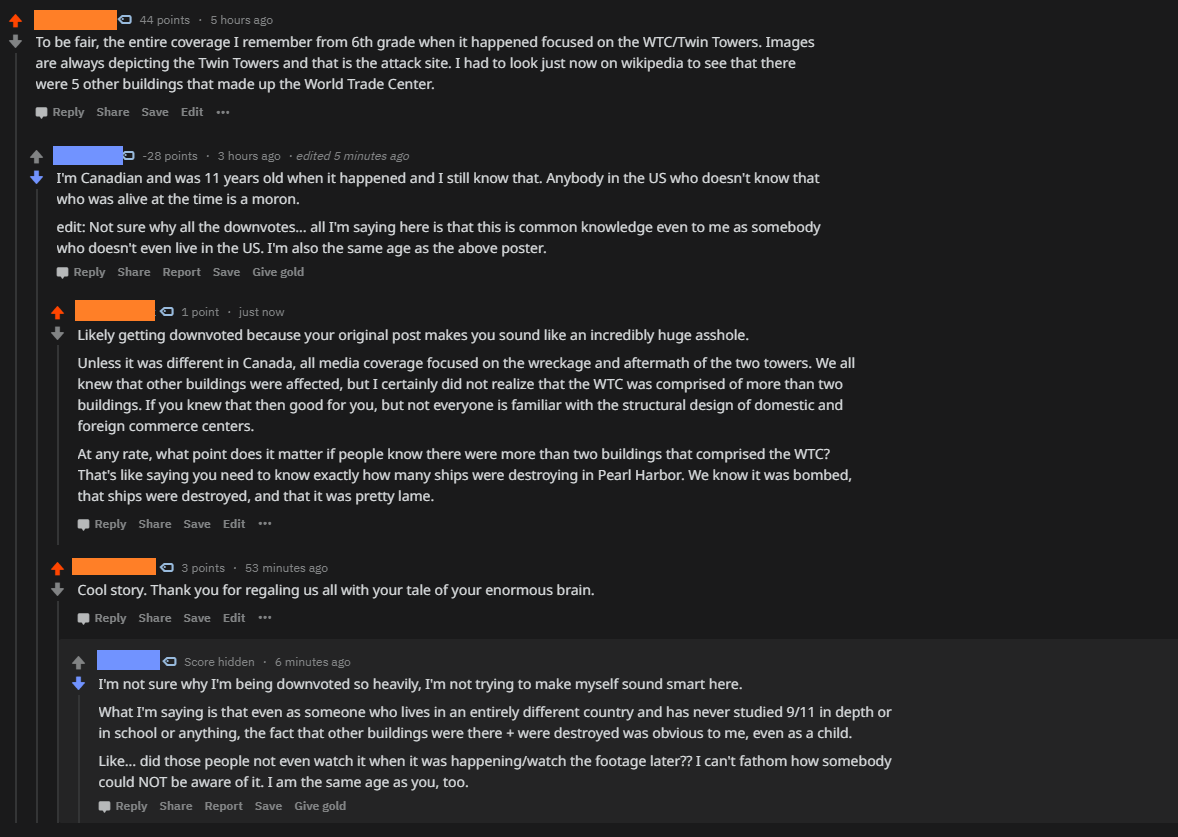Remove downvote on the -28 points comment
1178x837 pixels.
tap(37, 178)
